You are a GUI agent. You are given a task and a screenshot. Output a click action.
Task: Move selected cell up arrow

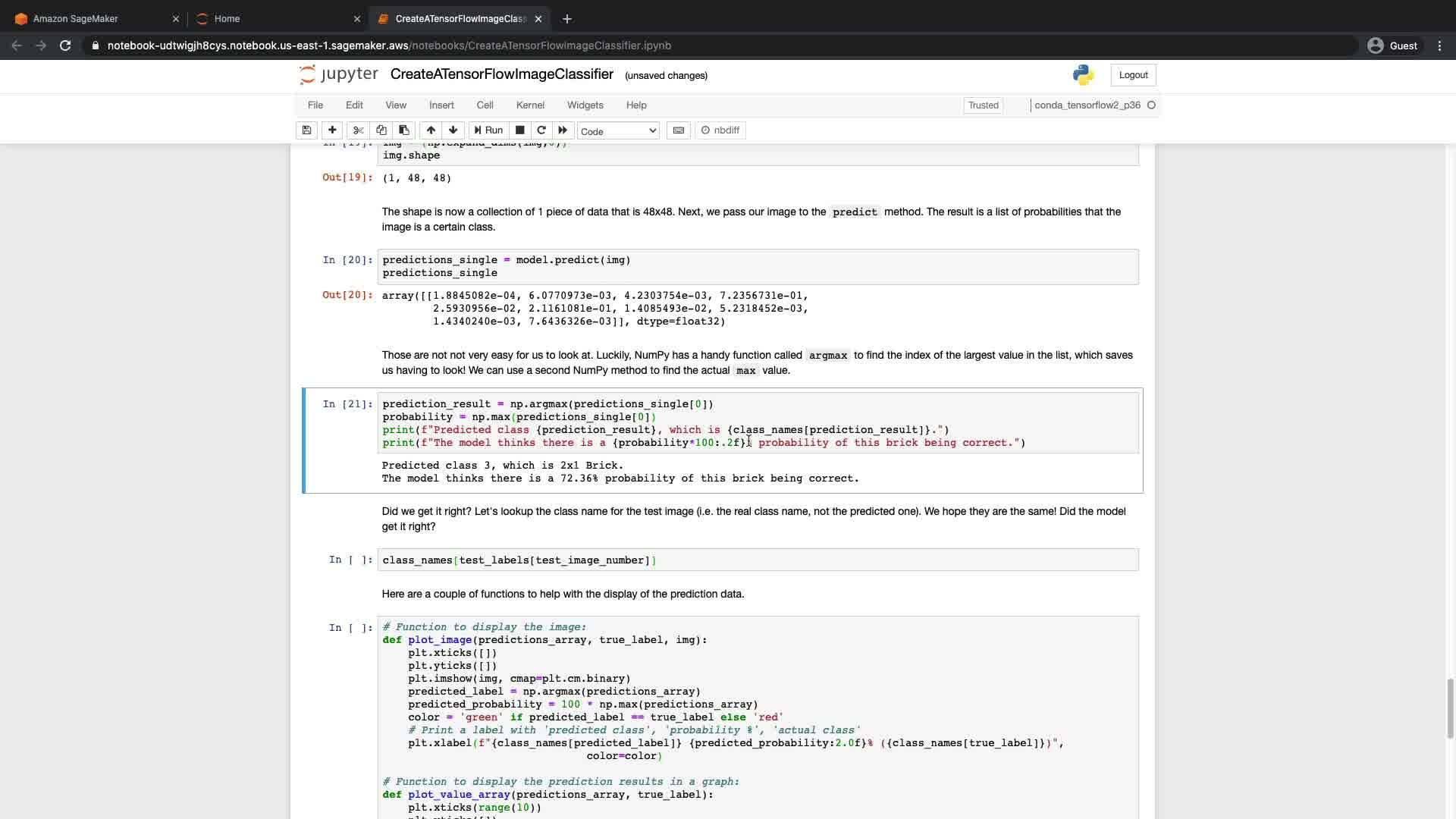431,130
